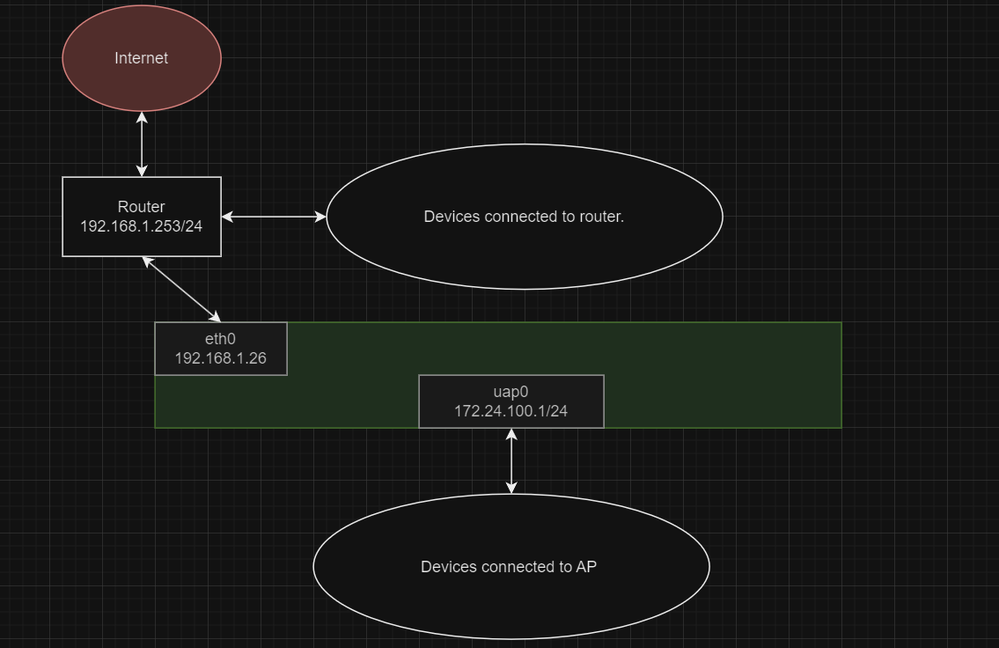Screen dimensions: 999x648
Task: Select the red Internet ellipse shape
Action: pos(141,58)
